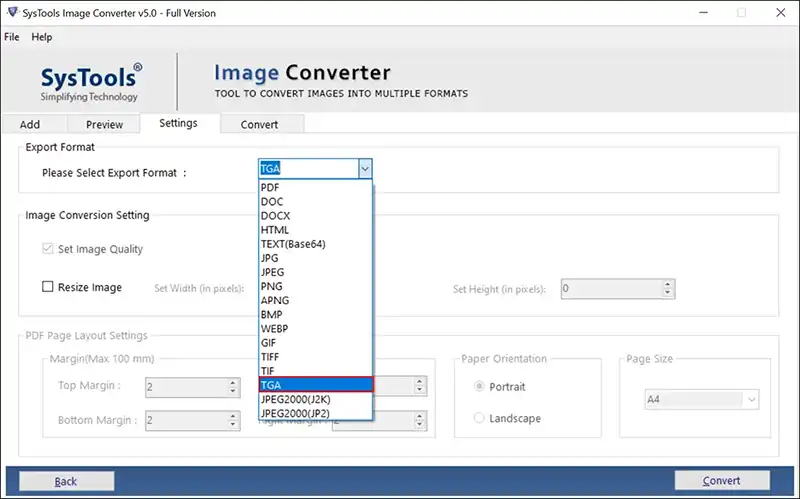Increase Bottom Margin value
This screenshot has height=499, width=800.
pyautogui.click(x=233, y=416)
